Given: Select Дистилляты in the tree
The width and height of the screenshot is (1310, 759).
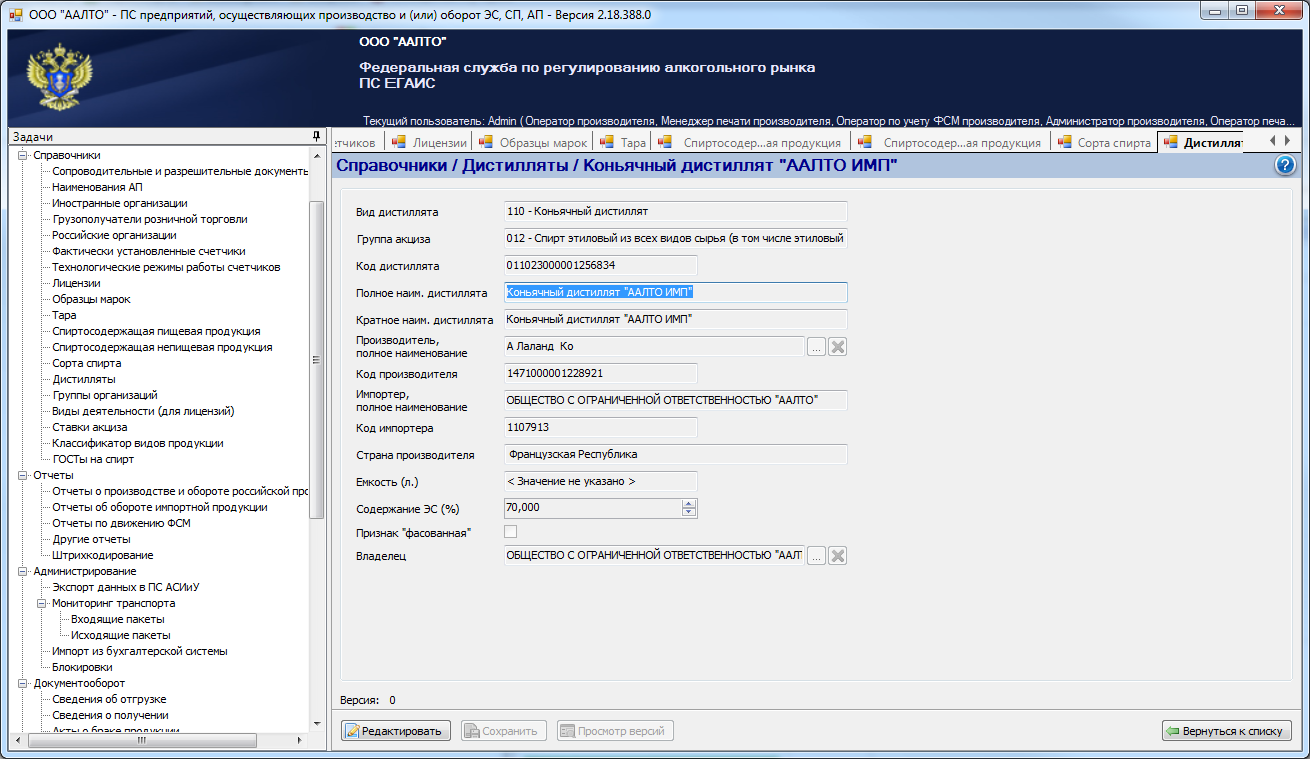Looking at the screenshot, I should tap(83, 379).
